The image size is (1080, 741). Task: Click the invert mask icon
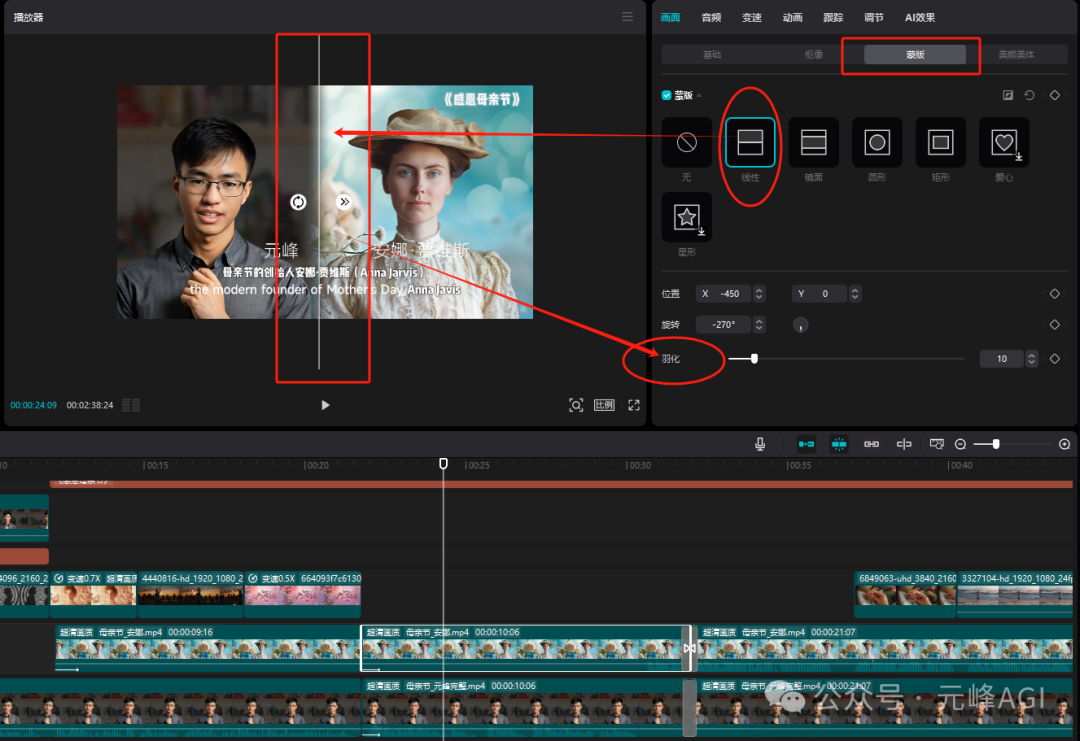[x=1008, y=95]
